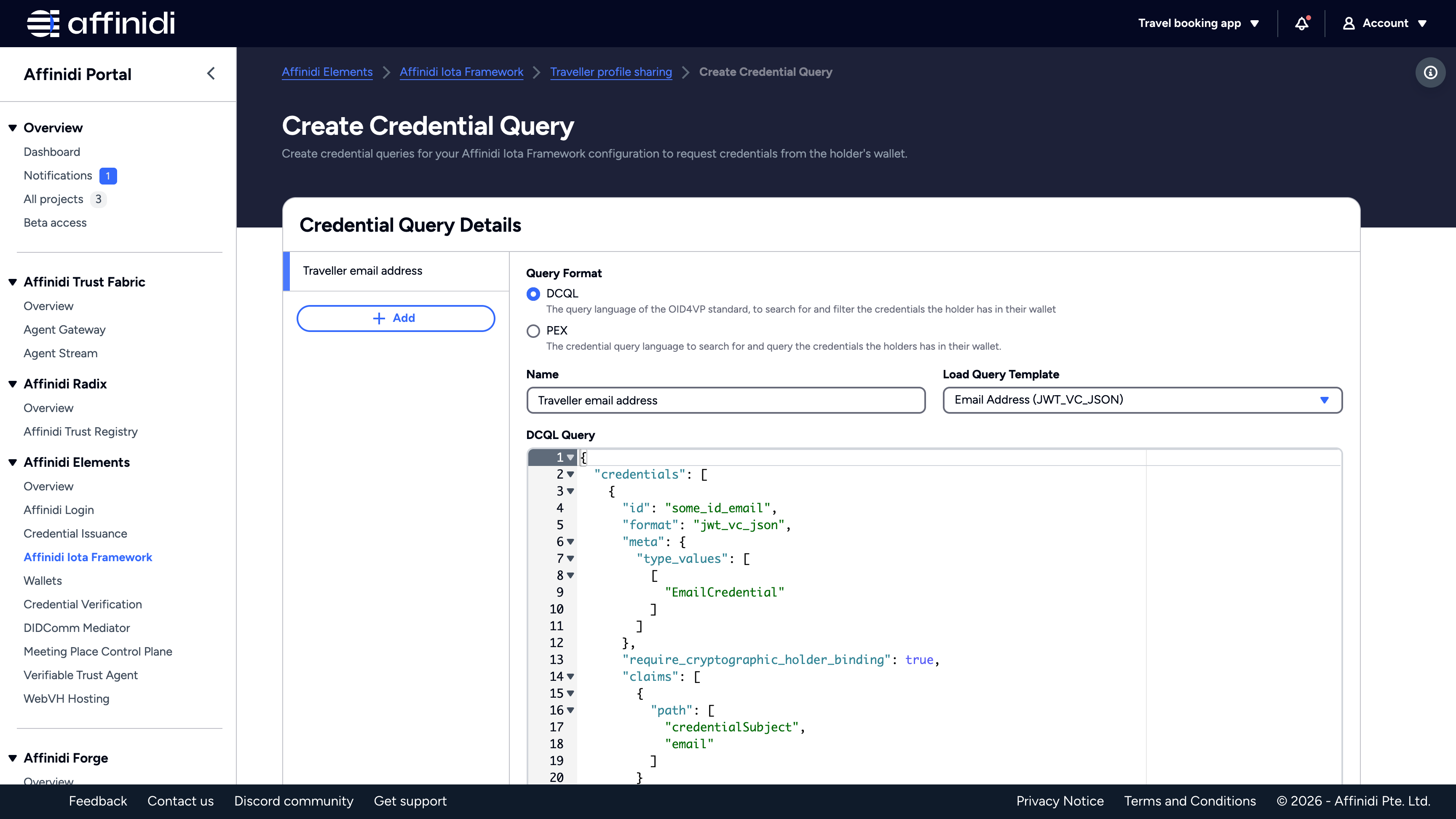The height and width of the screenshot is (819, 1456).
Task: Open the info icon at top right
Action: pos(1430,72)
